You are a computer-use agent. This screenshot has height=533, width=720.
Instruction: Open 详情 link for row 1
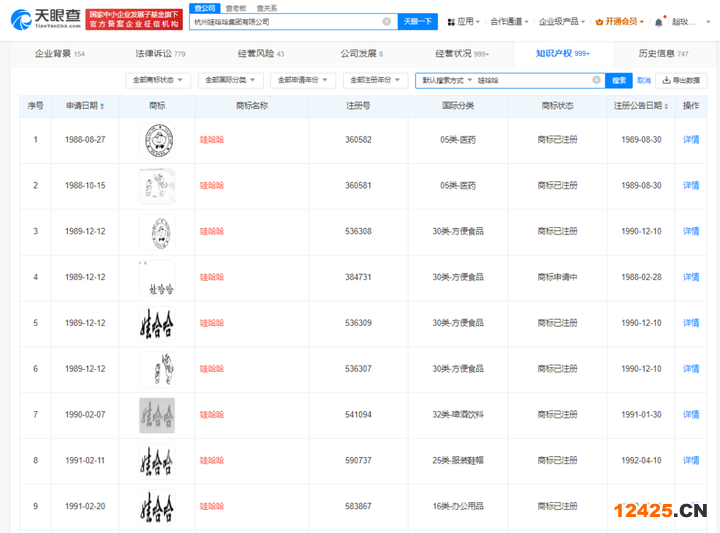click(691, 139)
